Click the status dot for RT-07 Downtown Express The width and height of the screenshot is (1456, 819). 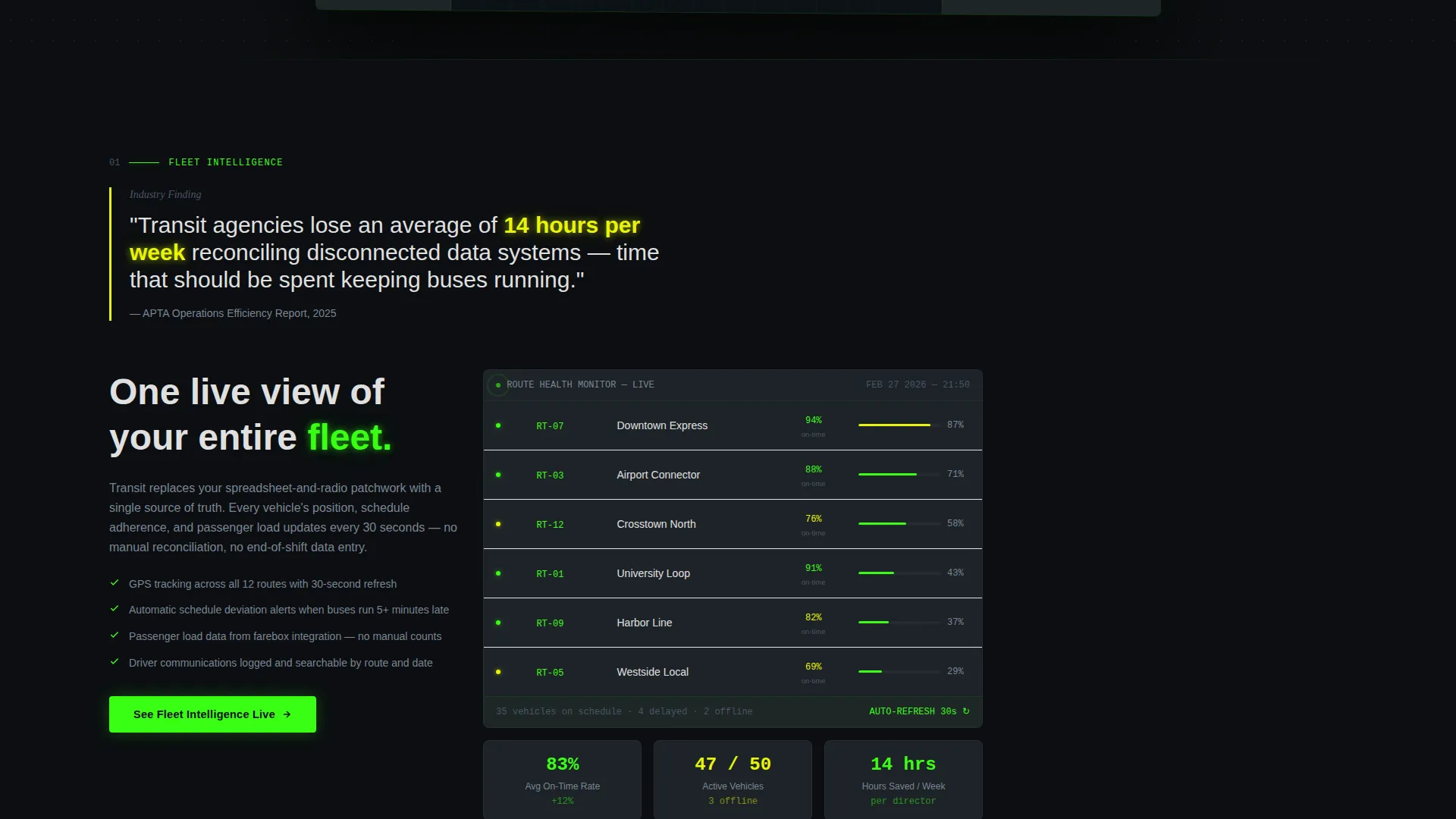click(498, 425)
